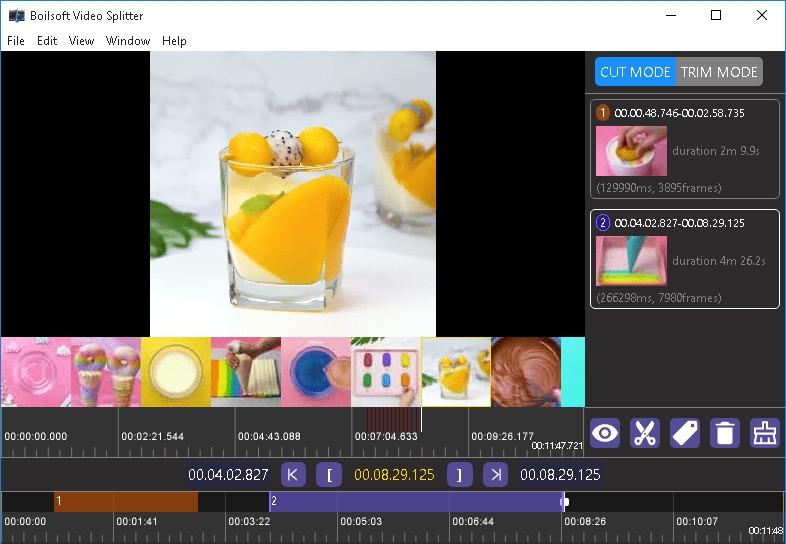Screen dimensions: 786x544
Task: Select orange segment 1 on timeline
Action: pos(126,501)
